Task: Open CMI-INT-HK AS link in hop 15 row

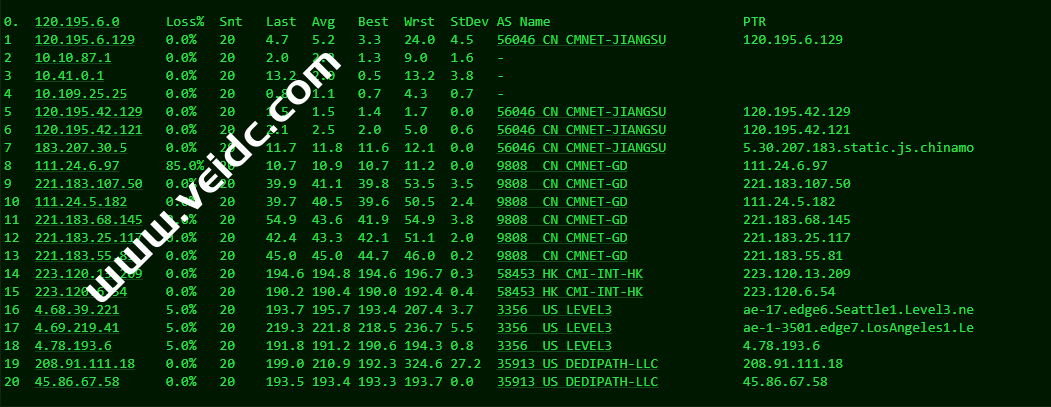Action: pos(570,292)
